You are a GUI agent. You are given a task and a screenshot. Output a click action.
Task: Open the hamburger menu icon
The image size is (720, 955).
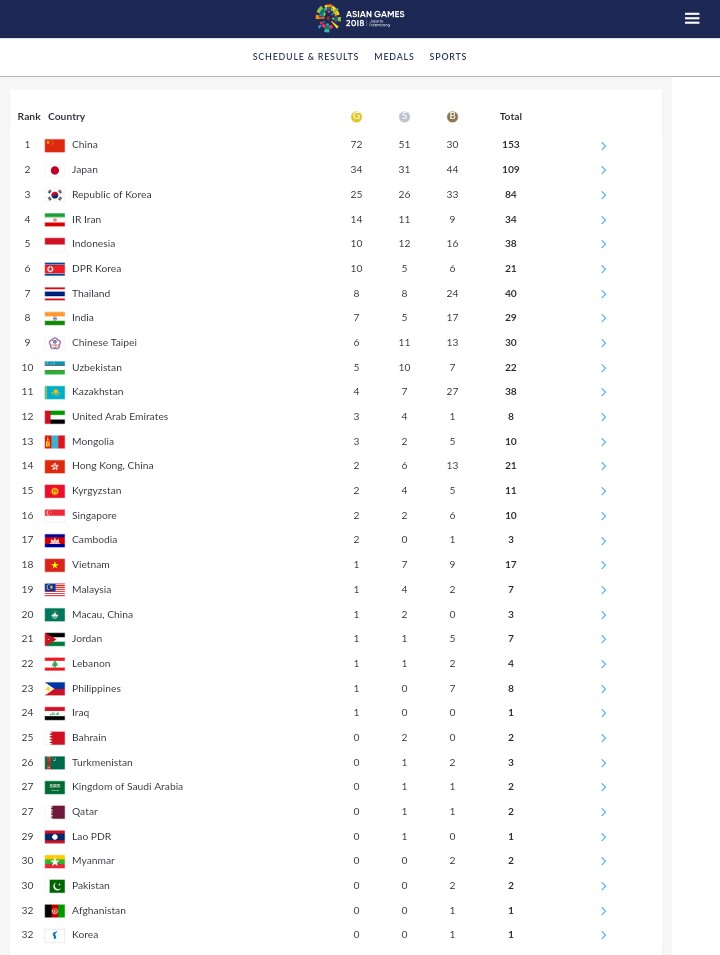click(x=691, y=18)
